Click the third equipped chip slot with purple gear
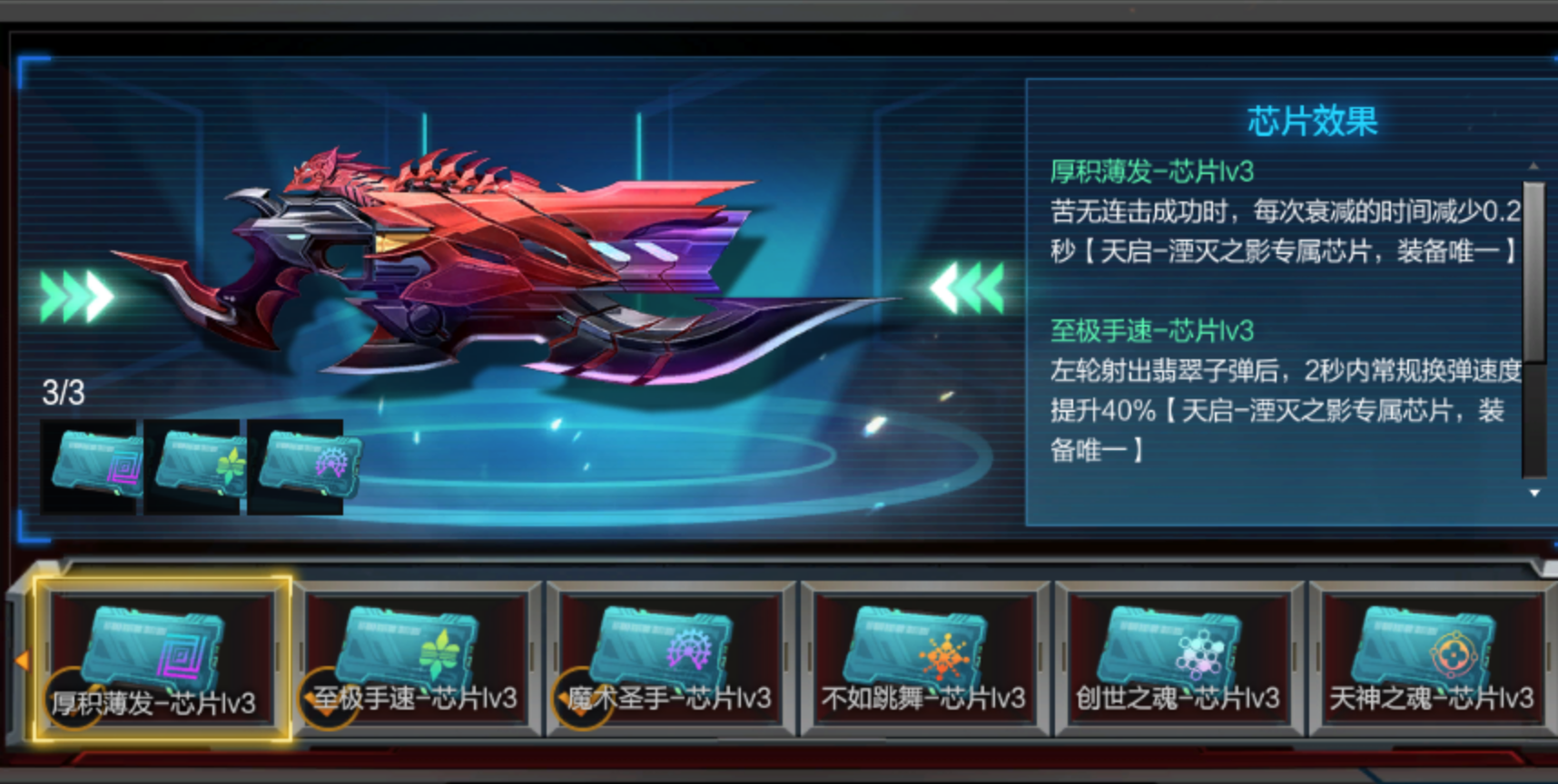The width and height of the screenshot is (1558, 784). [x=298, y=467]
